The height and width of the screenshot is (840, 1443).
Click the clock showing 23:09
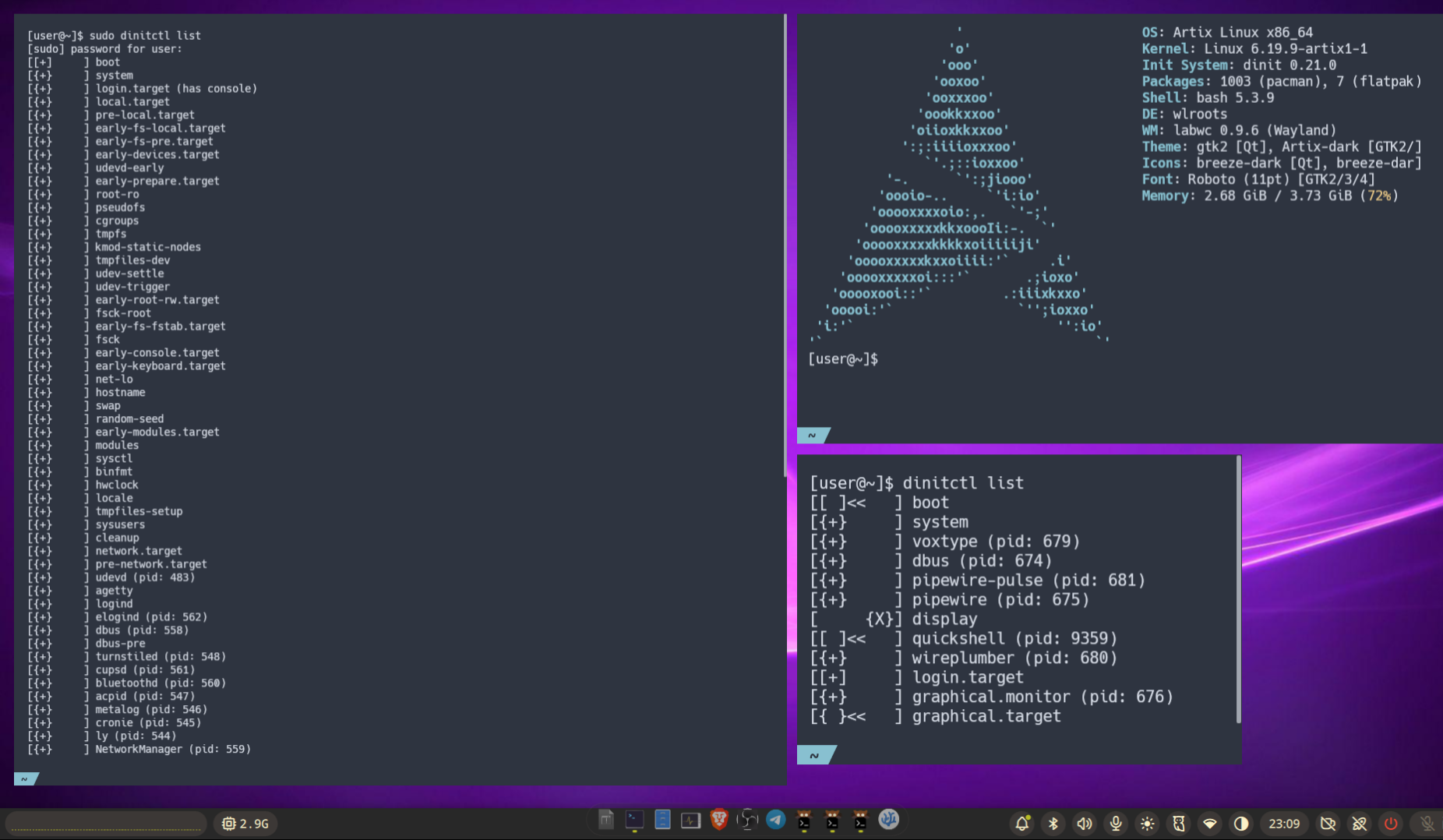coord(1284,823)
